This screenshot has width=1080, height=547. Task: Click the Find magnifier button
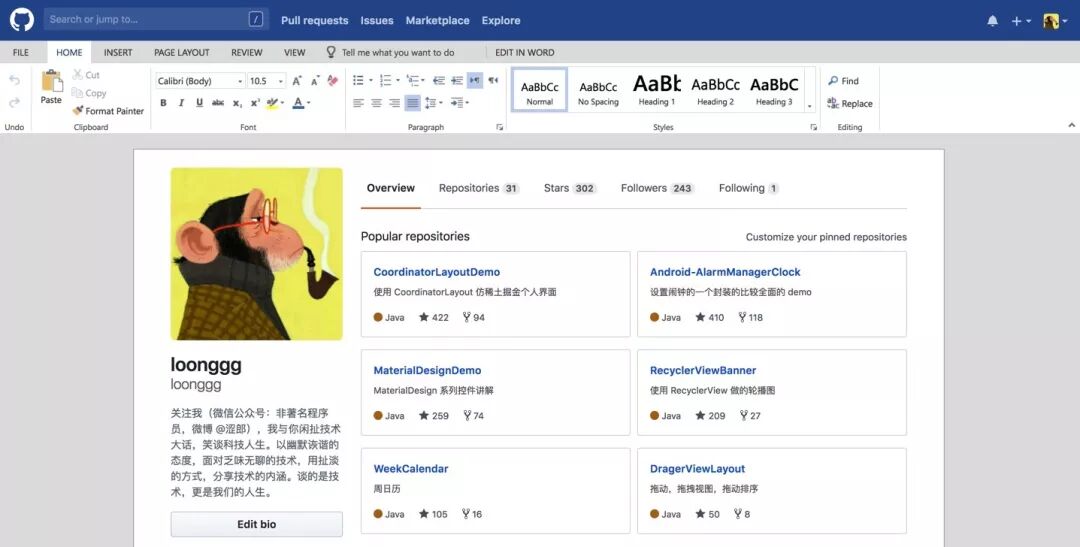(843, 81)
